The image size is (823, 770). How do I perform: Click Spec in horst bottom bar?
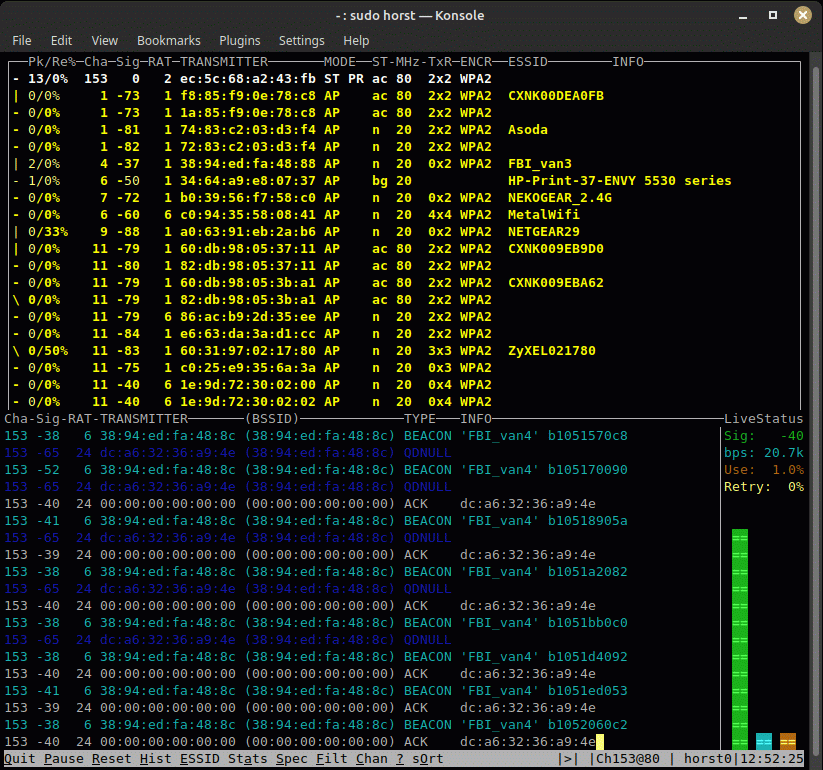[292, 758]
